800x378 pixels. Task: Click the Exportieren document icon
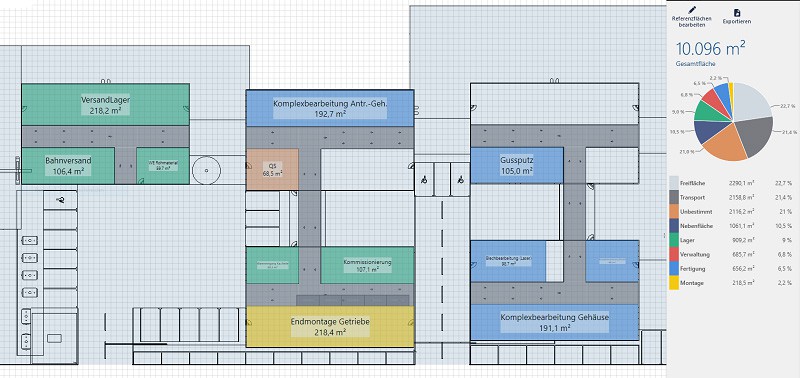737,13
